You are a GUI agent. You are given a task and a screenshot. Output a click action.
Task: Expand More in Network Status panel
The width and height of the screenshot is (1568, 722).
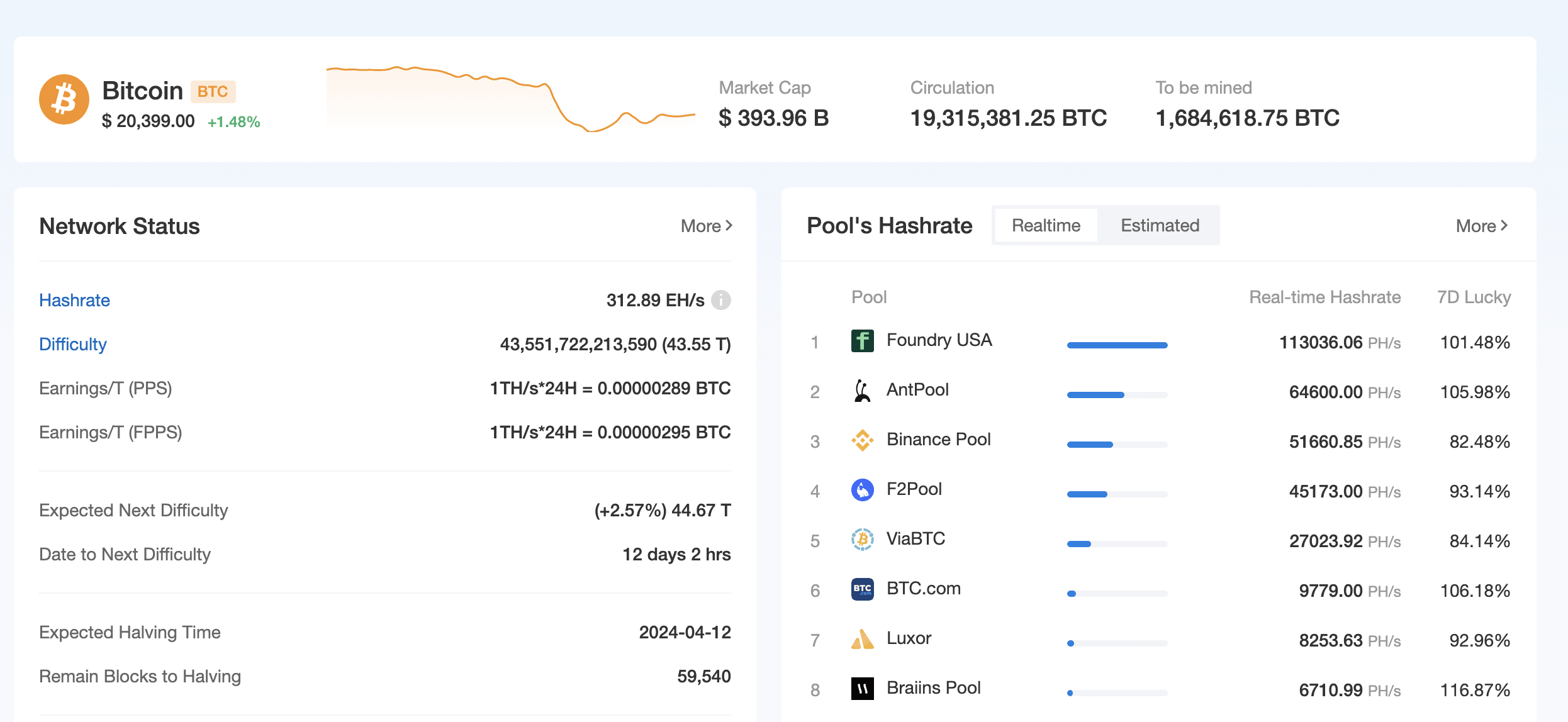point(706,226)
